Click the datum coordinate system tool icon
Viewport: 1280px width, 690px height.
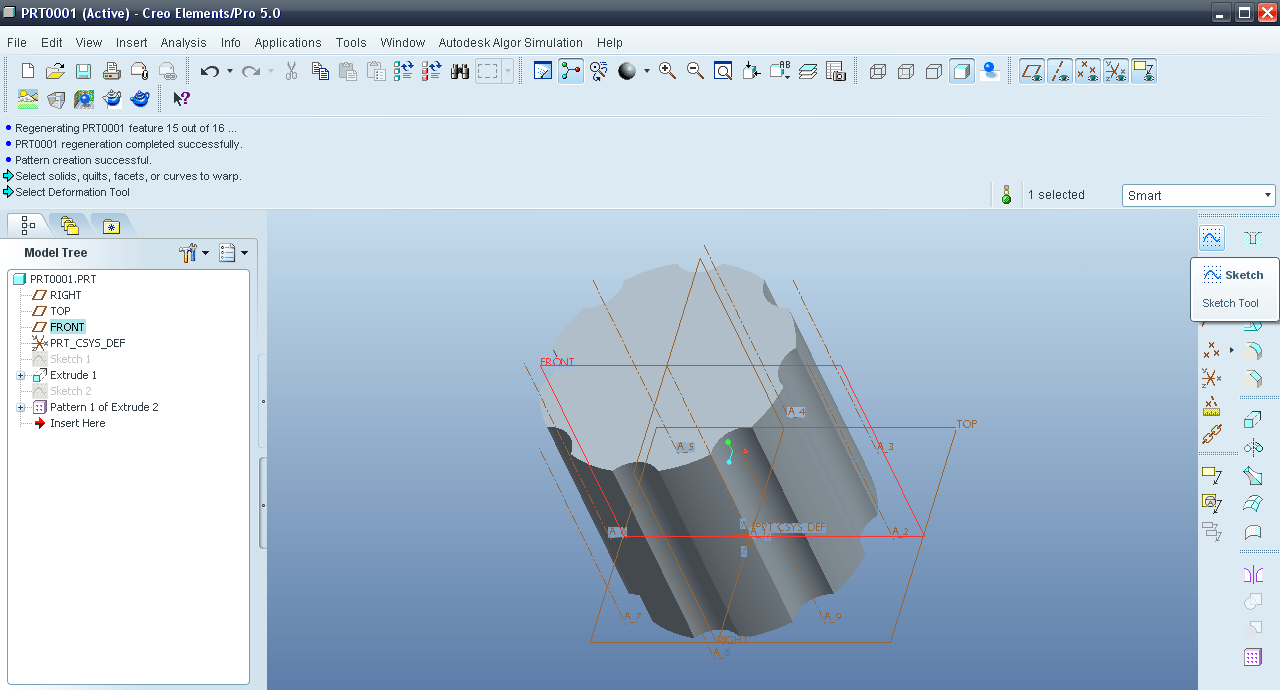1212,378
